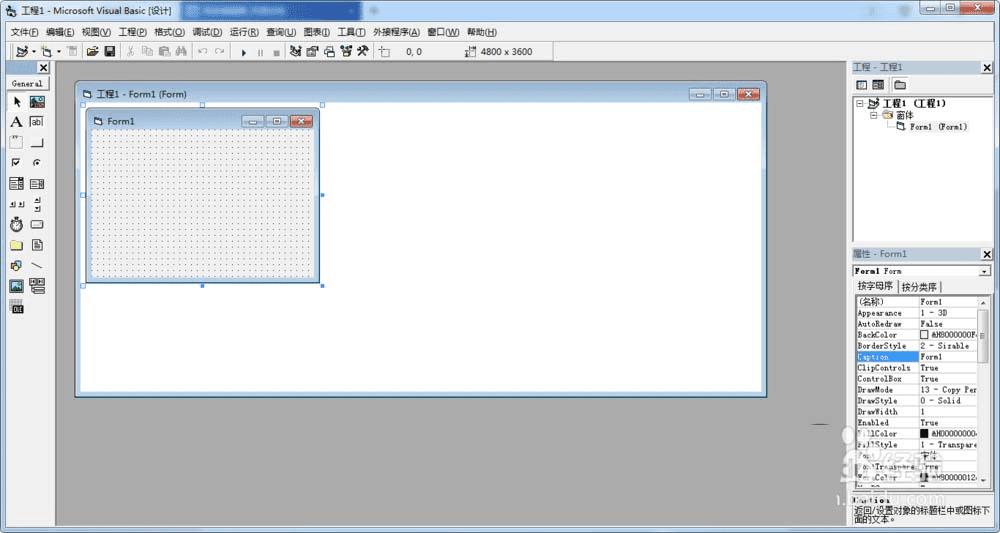Click the Open Project folder icon
Image resolution: width=1000 pixels, height=533 pixels.
click(x=92, y=52)
